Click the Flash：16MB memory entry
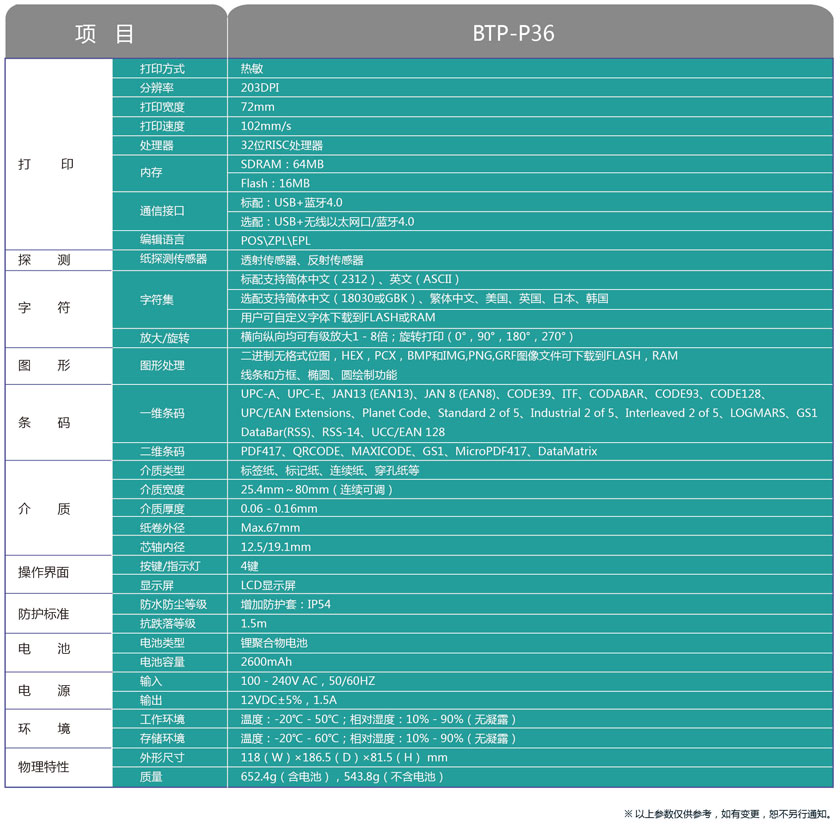 tap(275, 183)
